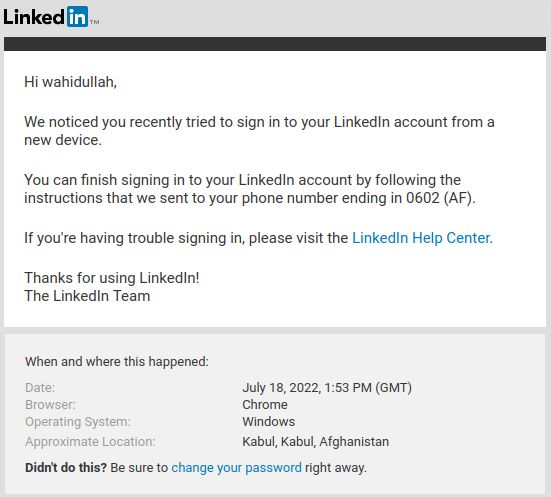Image resolution: width=551 pixels, height=497 pixels.
Task: Click 'The LinkedIn Team' signature
Action: click(87, 296)
